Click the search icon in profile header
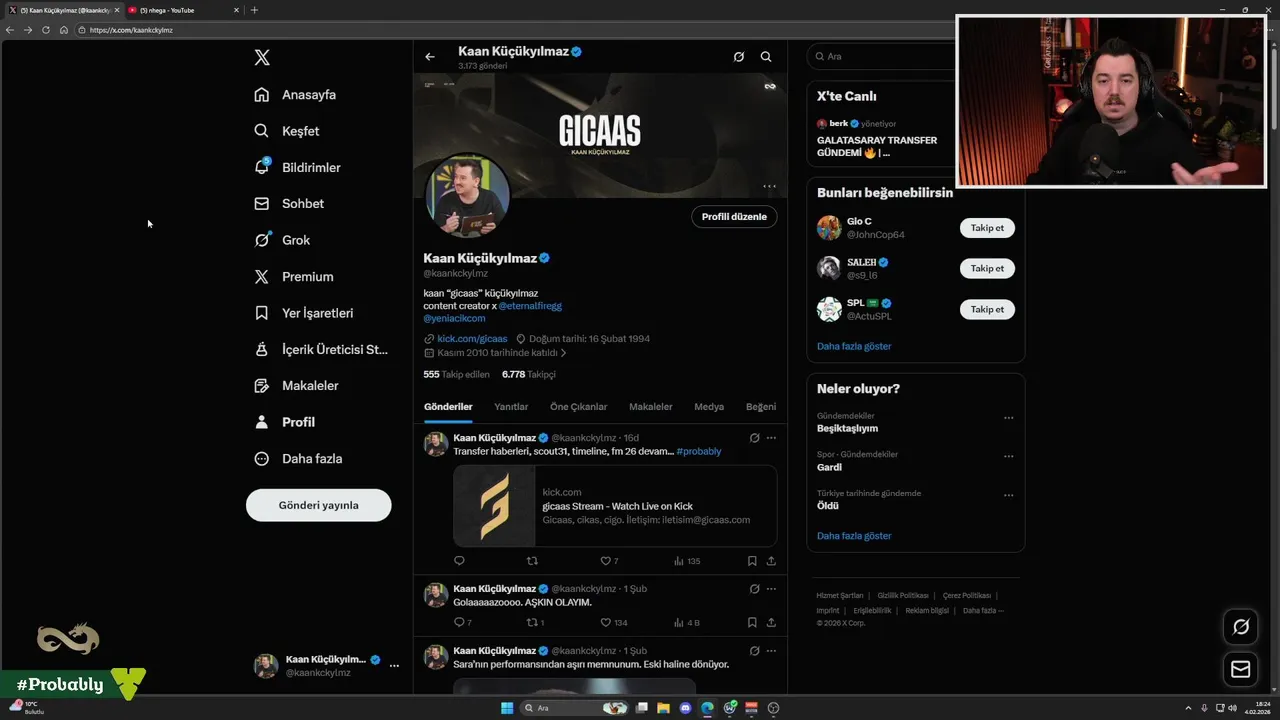1280x720 pixels. point(766,57)
